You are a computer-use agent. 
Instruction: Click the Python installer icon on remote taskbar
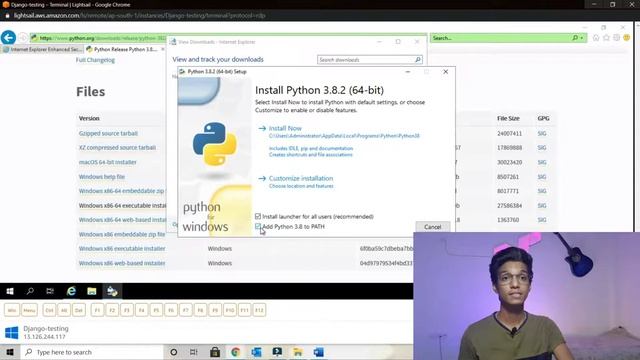click(112, 291)
